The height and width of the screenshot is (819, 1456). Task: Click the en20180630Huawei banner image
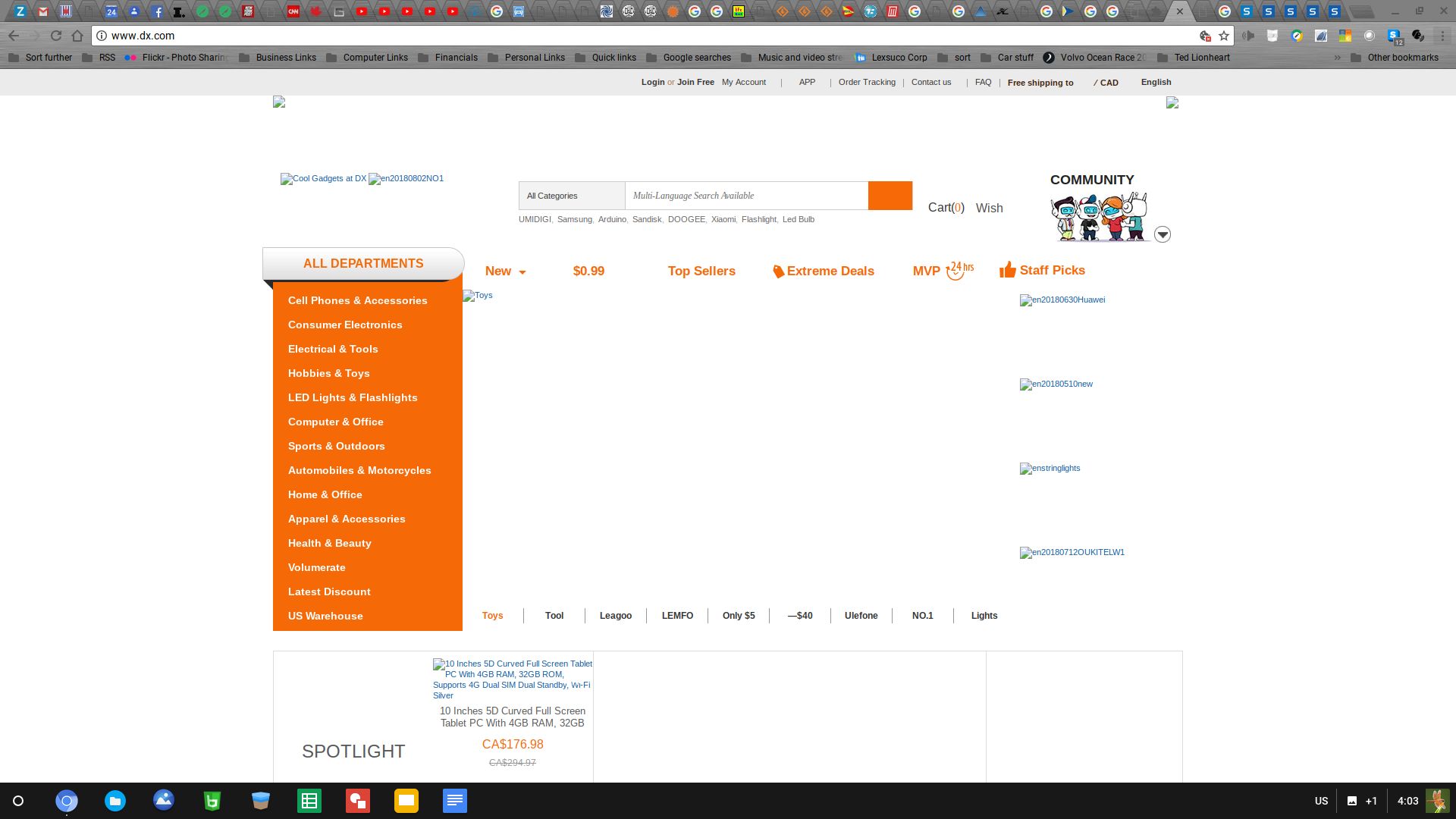(x=1062, y=300)
